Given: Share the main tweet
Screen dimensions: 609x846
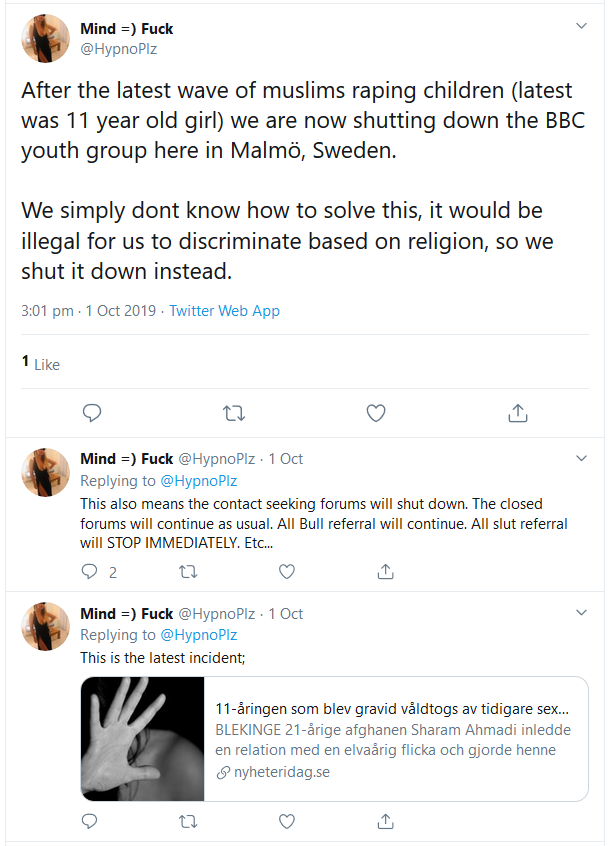Looking at the screenshot, I should pyautogui.click(x=518, y=413).
